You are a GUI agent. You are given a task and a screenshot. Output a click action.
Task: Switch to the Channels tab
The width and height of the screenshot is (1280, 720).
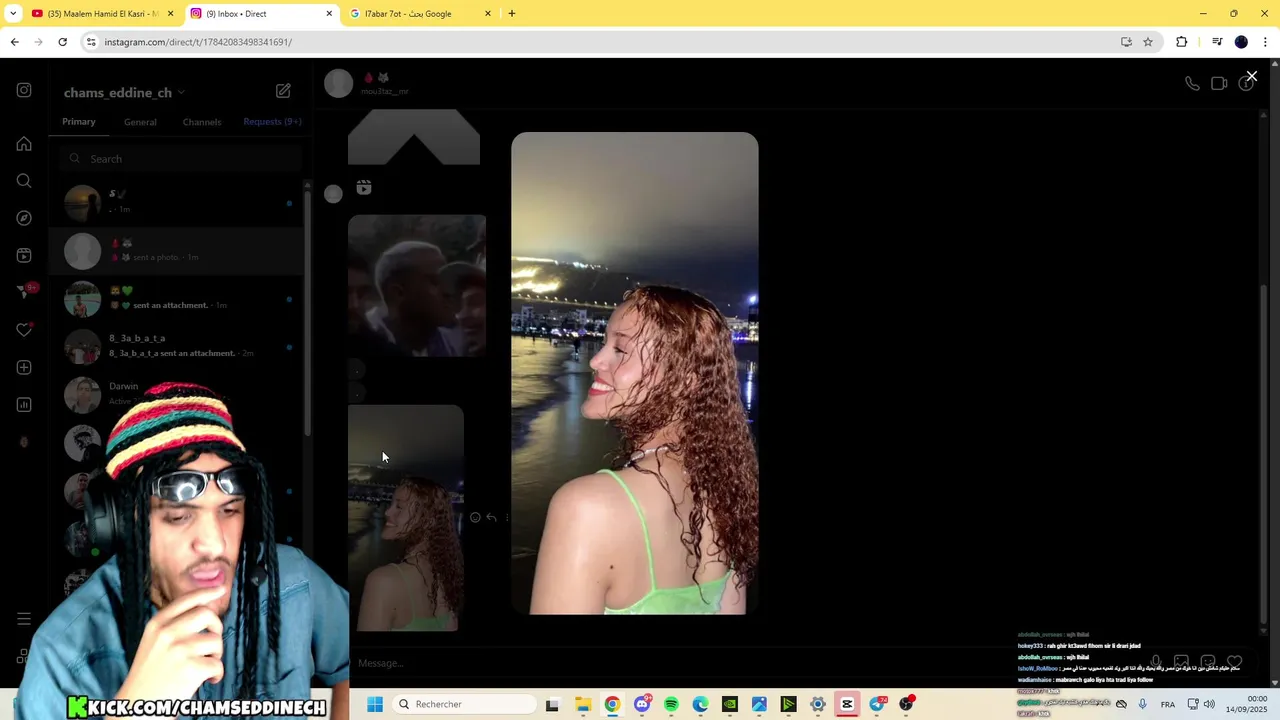click(x=202, y=122)
